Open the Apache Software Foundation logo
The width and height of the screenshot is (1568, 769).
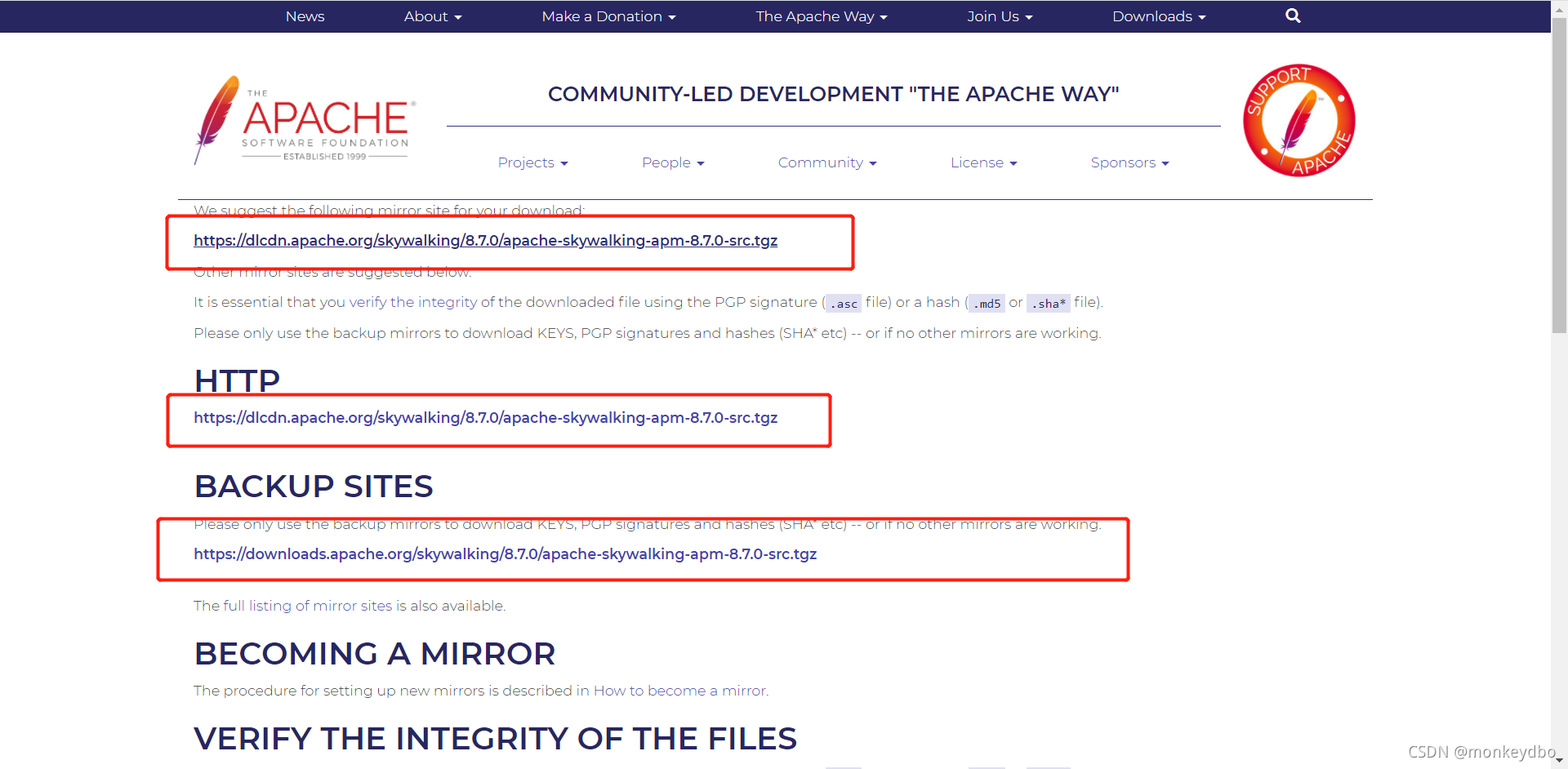305,120
